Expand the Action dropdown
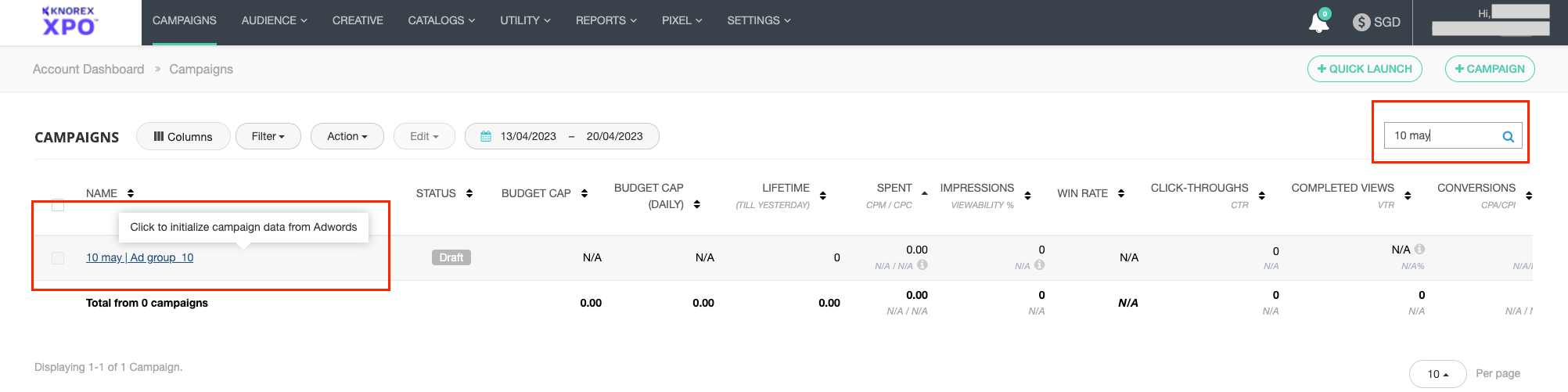 [347, 136]
